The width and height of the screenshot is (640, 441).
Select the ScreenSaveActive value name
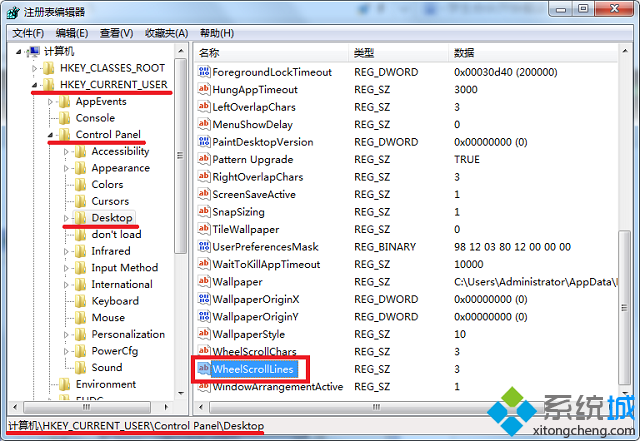(x=254, y=194)
